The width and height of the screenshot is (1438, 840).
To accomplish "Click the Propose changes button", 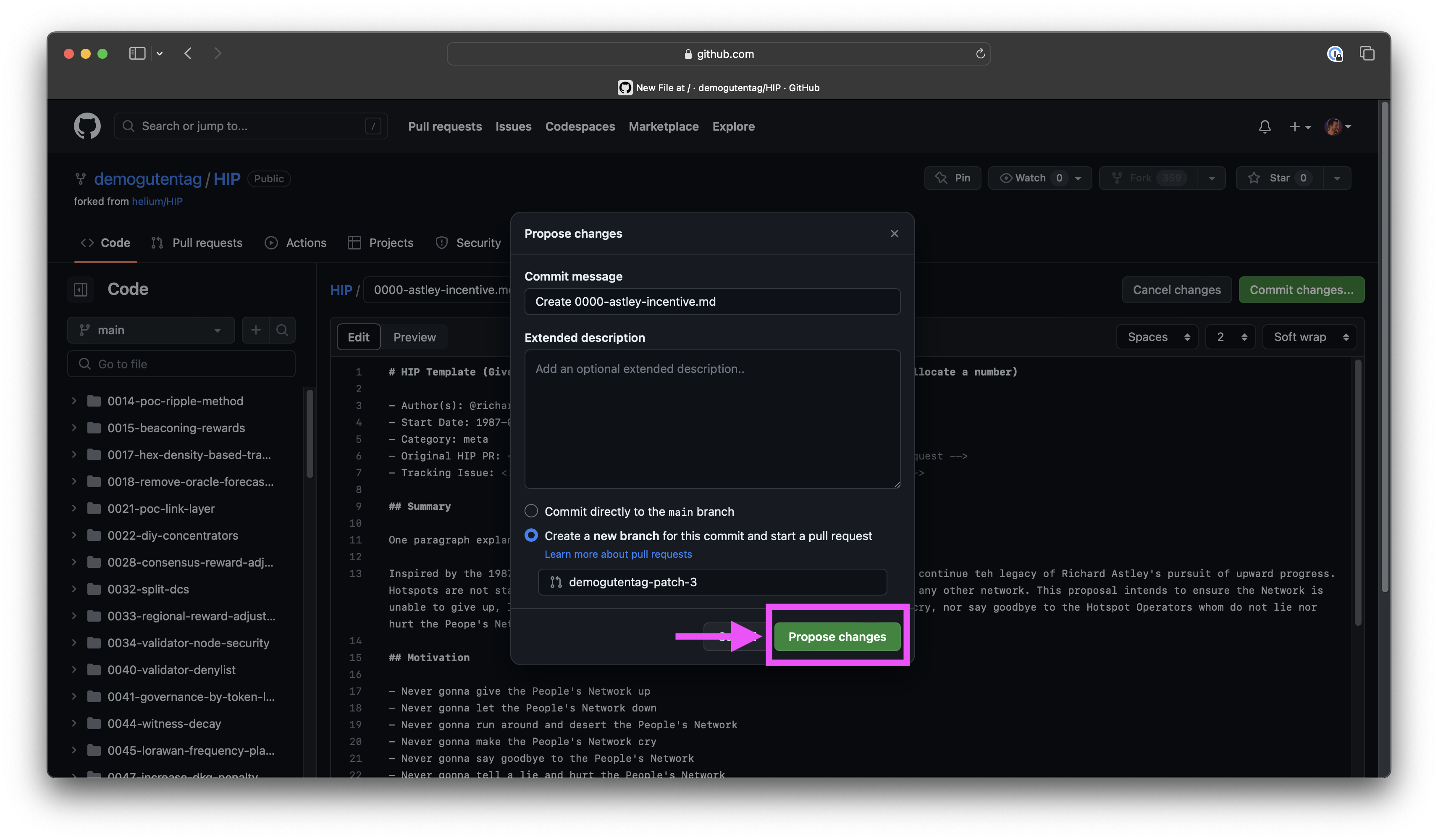I will (837, 636).
